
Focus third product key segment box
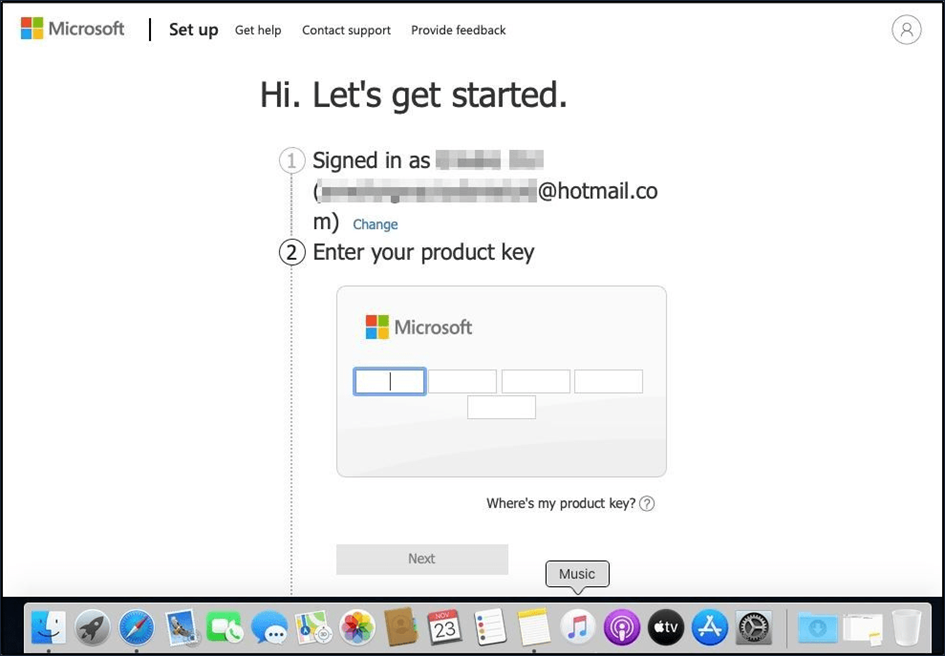pyautogui.click(x=536, y=382)
